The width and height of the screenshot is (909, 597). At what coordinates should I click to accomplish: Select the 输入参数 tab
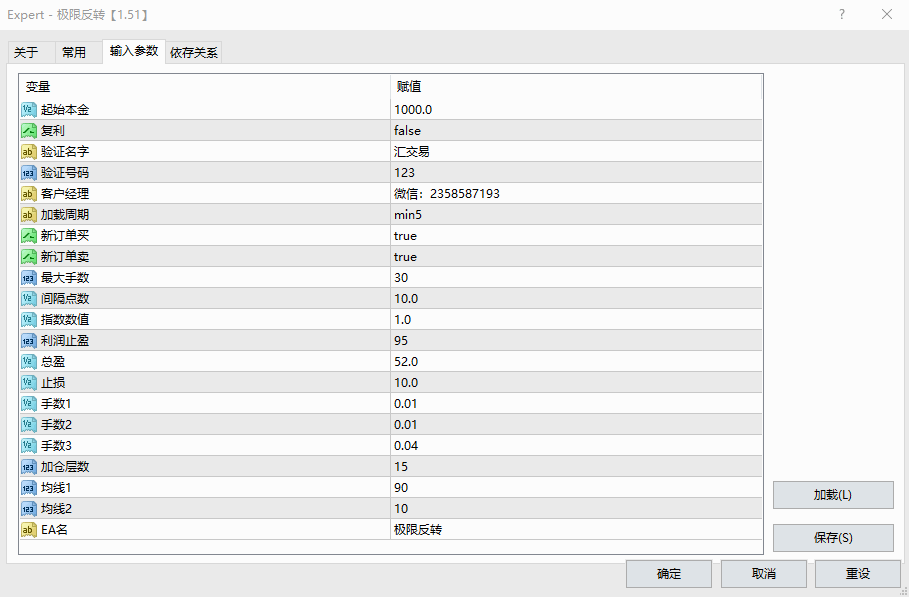[x=134, y=51]
